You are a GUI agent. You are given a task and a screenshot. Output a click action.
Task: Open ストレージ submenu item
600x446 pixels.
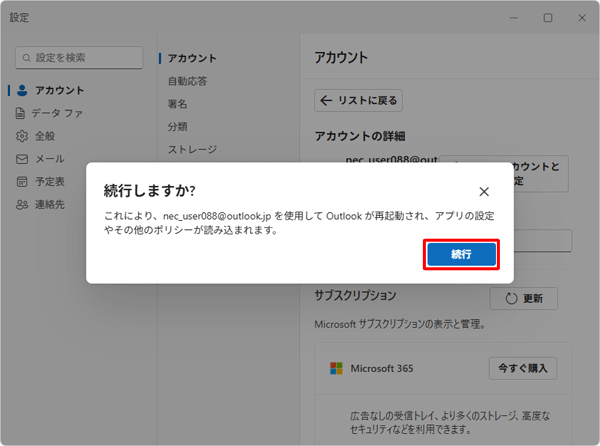[192, 149]
